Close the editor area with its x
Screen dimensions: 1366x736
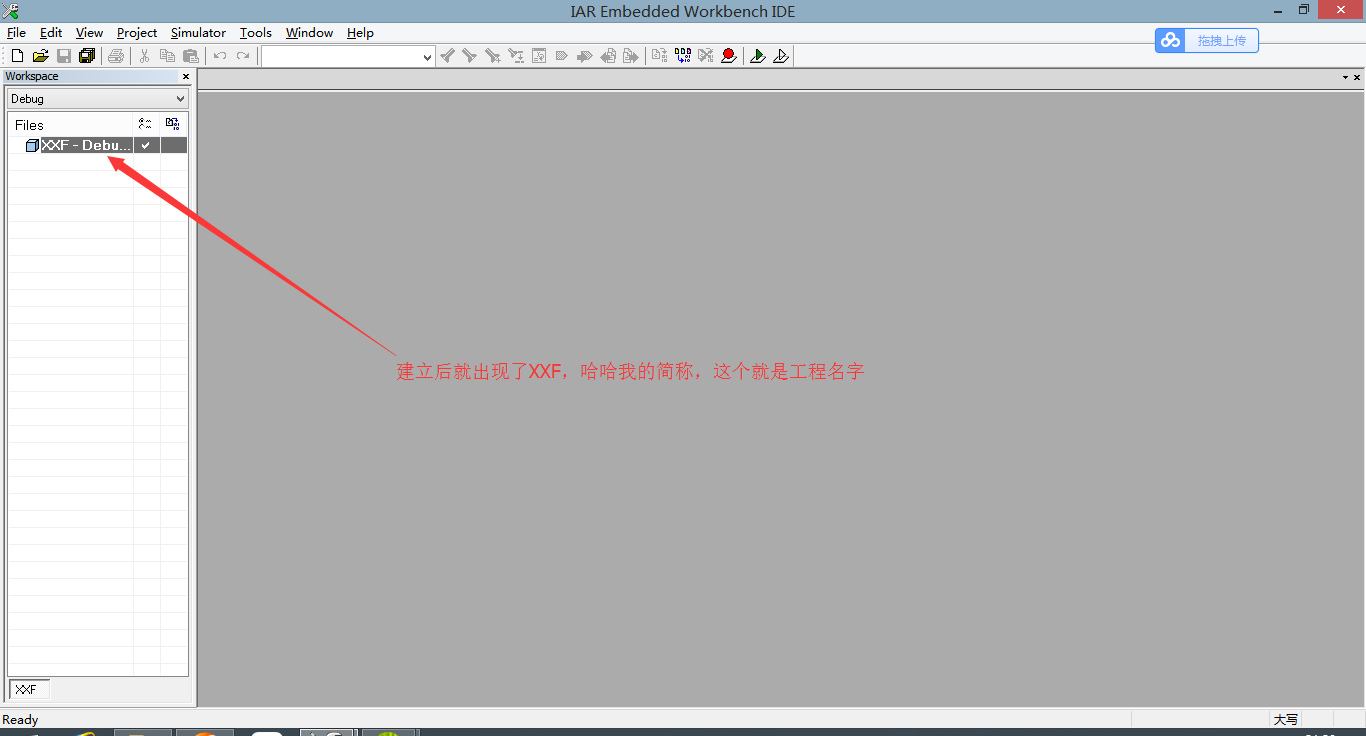1357,77
